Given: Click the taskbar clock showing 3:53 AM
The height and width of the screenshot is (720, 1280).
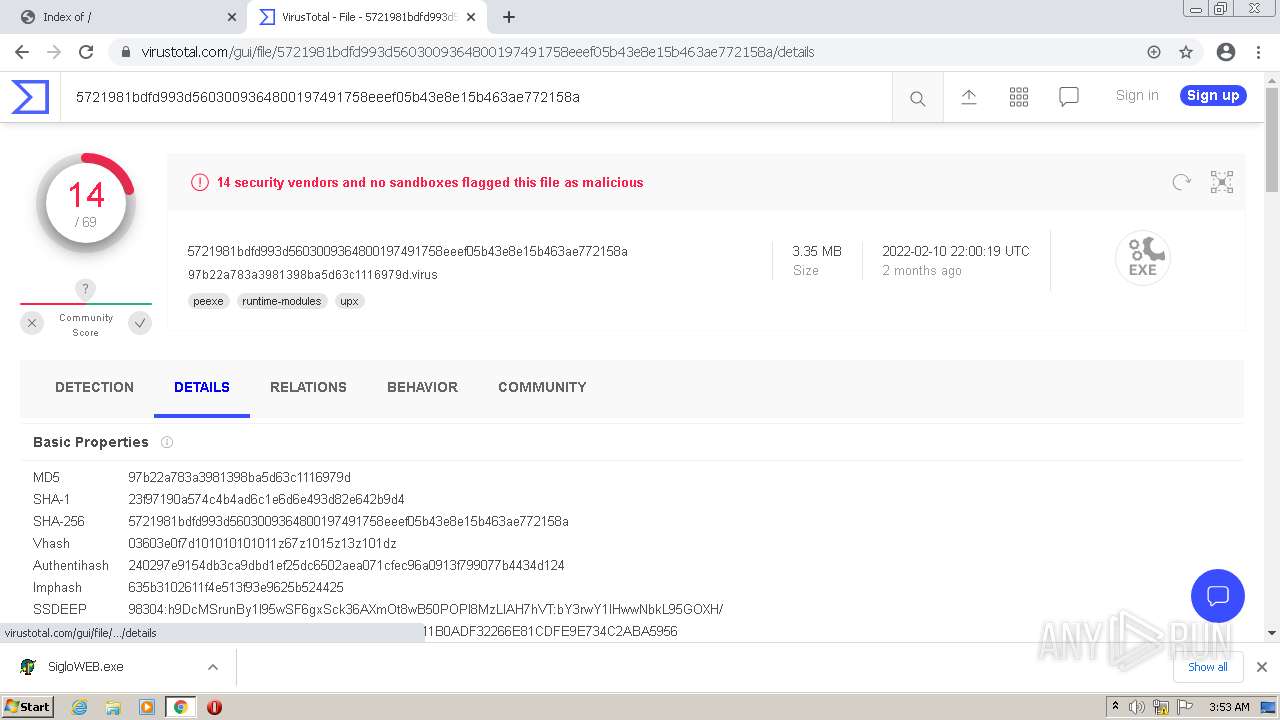Looking at the screenshot, I should pyautogui.click(x=1229, y=707).
